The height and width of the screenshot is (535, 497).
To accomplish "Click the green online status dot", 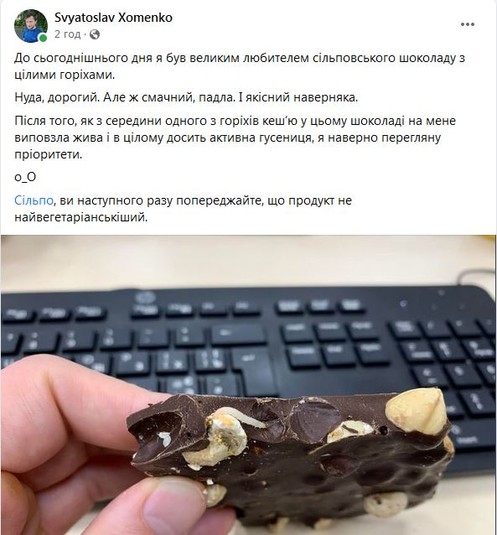I will tap(43, 38).
